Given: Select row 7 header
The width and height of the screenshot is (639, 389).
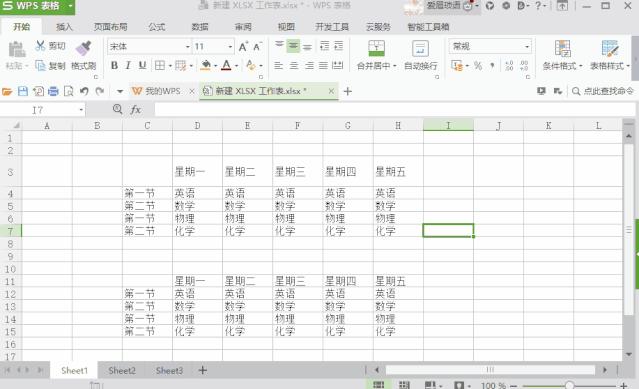Looking at the screenshot, I should pos(11,231).
